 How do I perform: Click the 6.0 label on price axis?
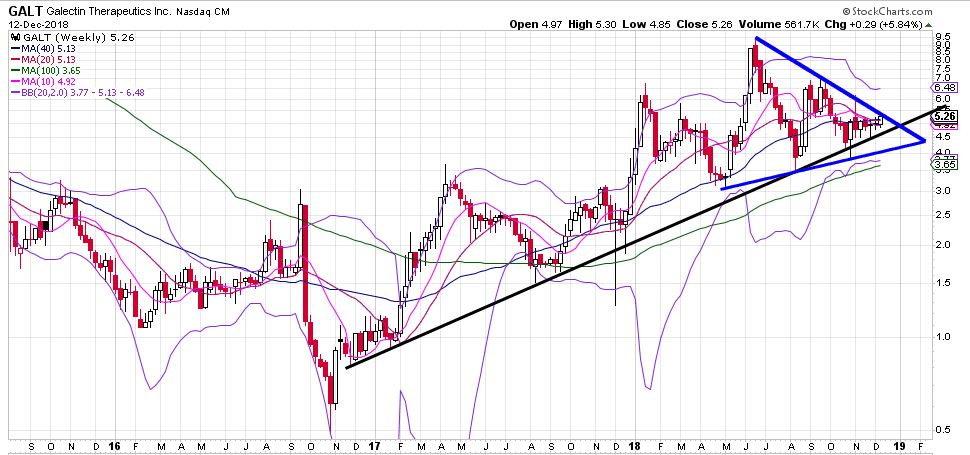(x=943, y=99)
